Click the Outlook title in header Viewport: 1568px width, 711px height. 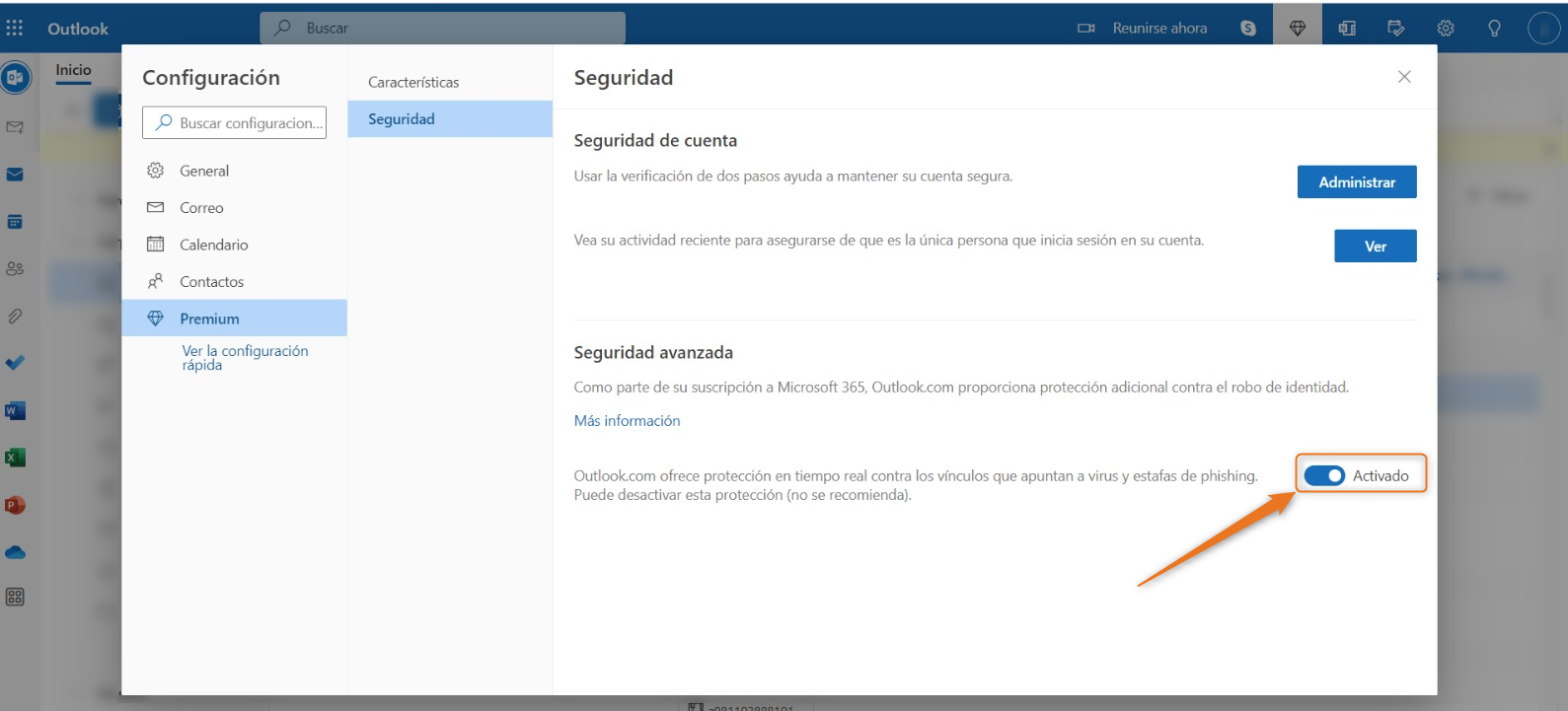(x=78, y=29)
